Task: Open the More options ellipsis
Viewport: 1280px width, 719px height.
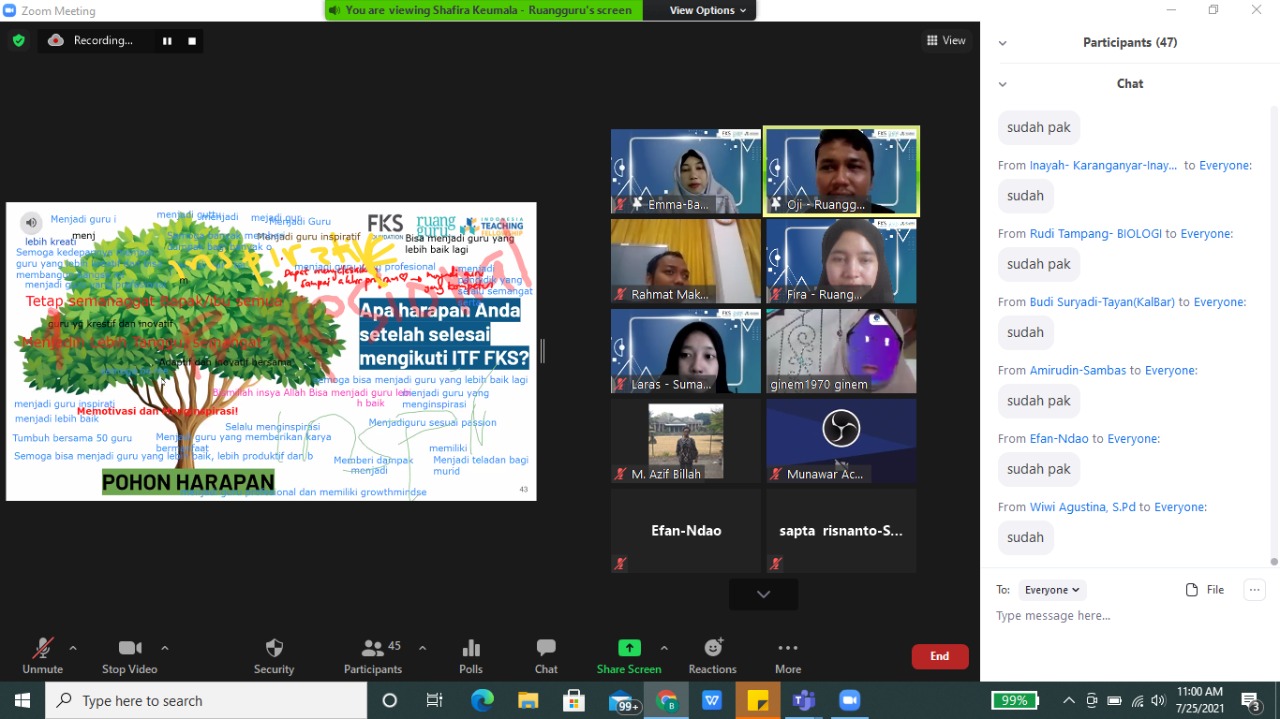Action: (x=788, y=648)
